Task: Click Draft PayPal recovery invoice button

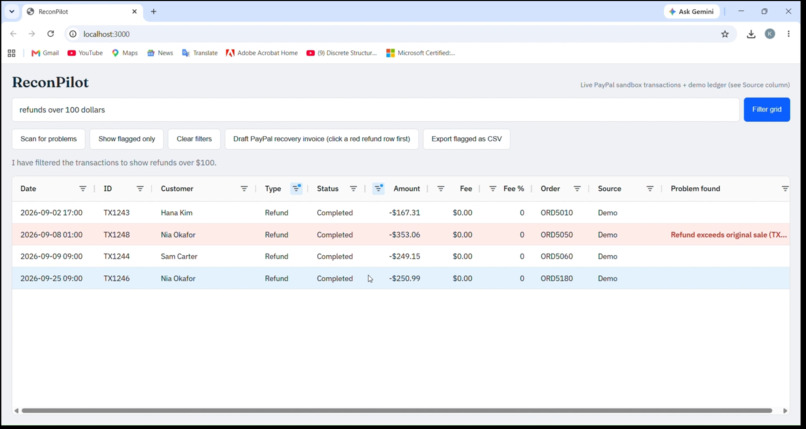Action: [x=322, y=139]
